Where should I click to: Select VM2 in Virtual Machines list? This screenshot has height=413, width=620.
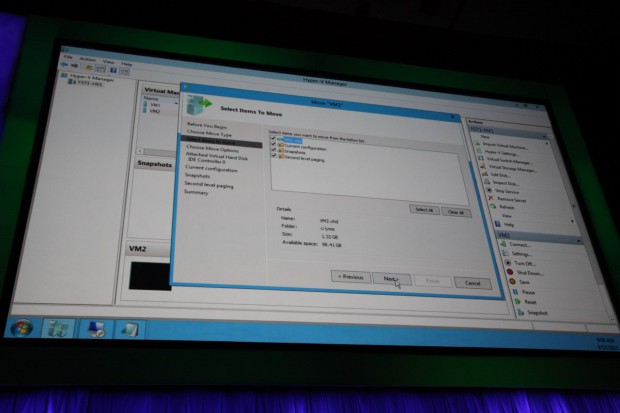[155, 111]
